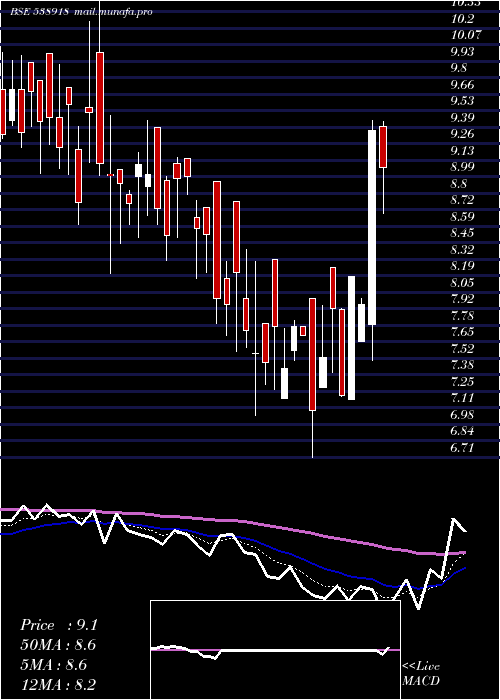Click the '12MA : 8.2' readout
The image size is (500, 700).
pos(58,684)
